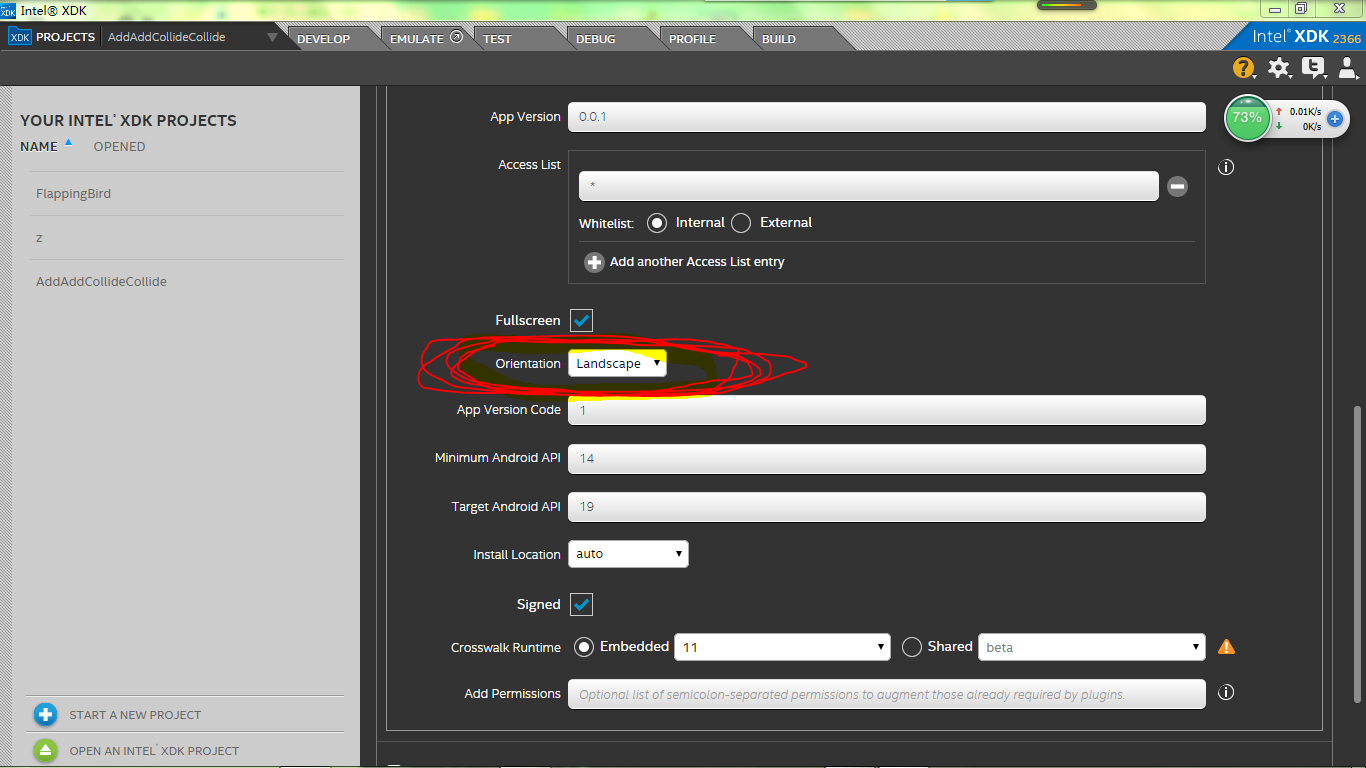Select the External whitelist radio button
This screenshot has width=1366, height=768.
coord(741,223)
